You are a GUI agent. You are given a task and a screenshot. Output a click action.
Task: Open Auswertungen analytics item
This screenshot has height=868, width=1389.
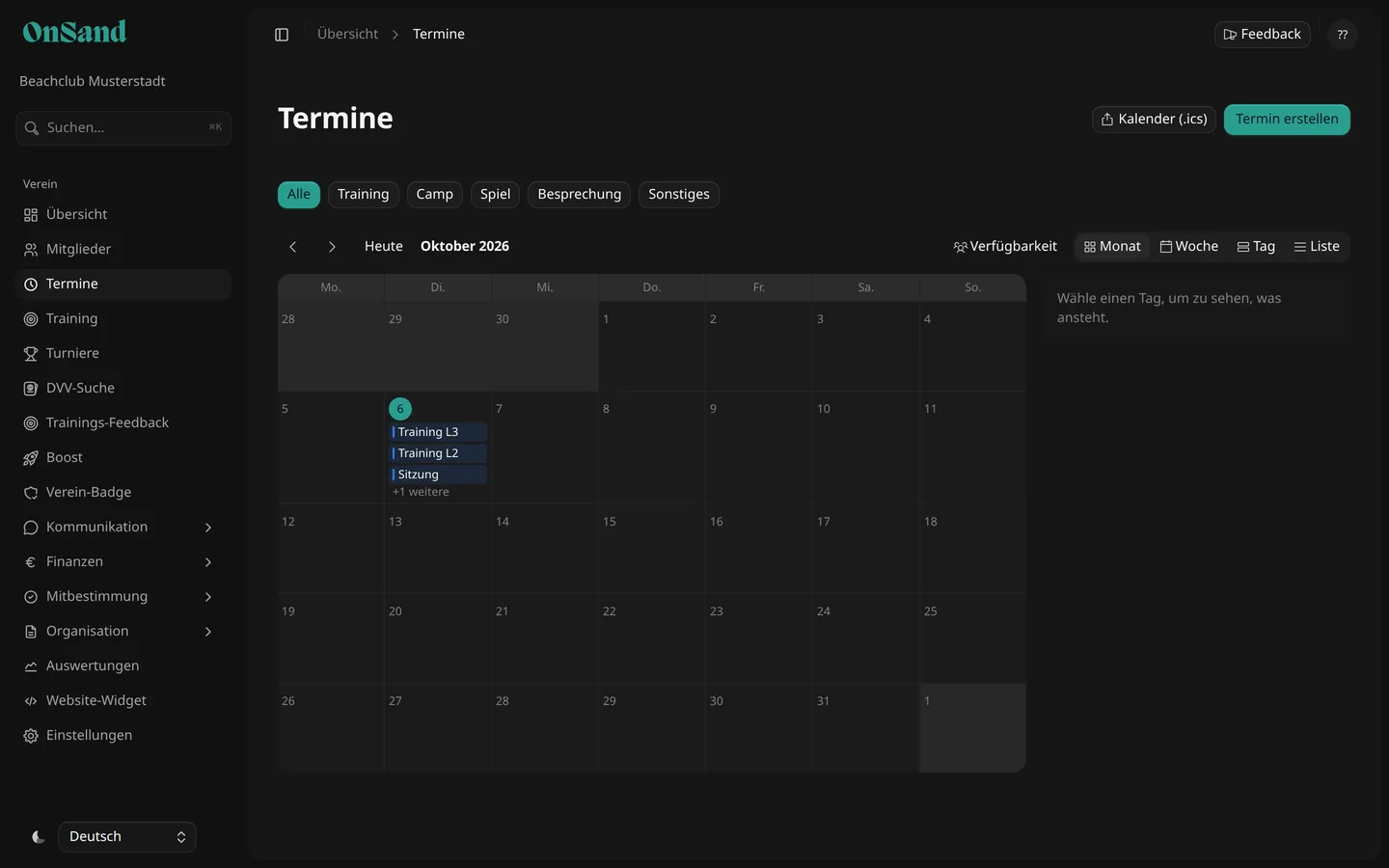(x=123, y=665)
